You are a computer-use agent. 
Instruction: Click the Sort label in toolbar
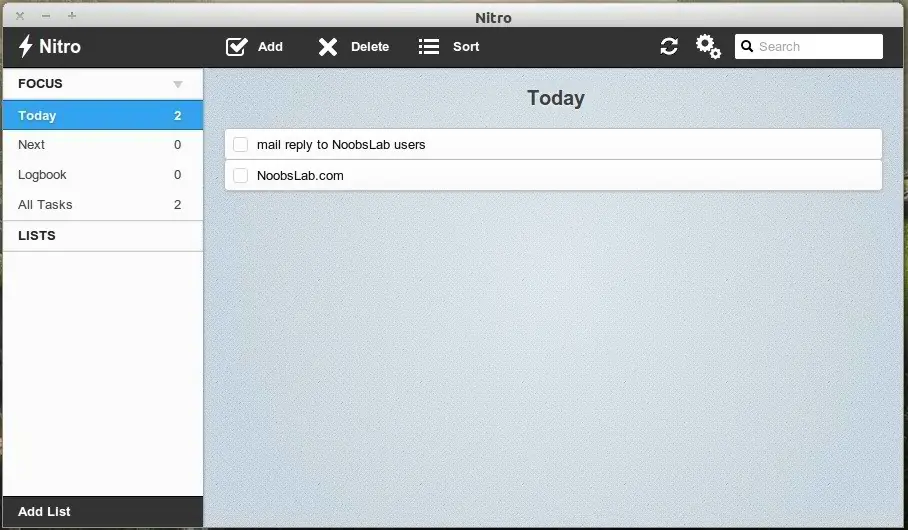[466, 47]
